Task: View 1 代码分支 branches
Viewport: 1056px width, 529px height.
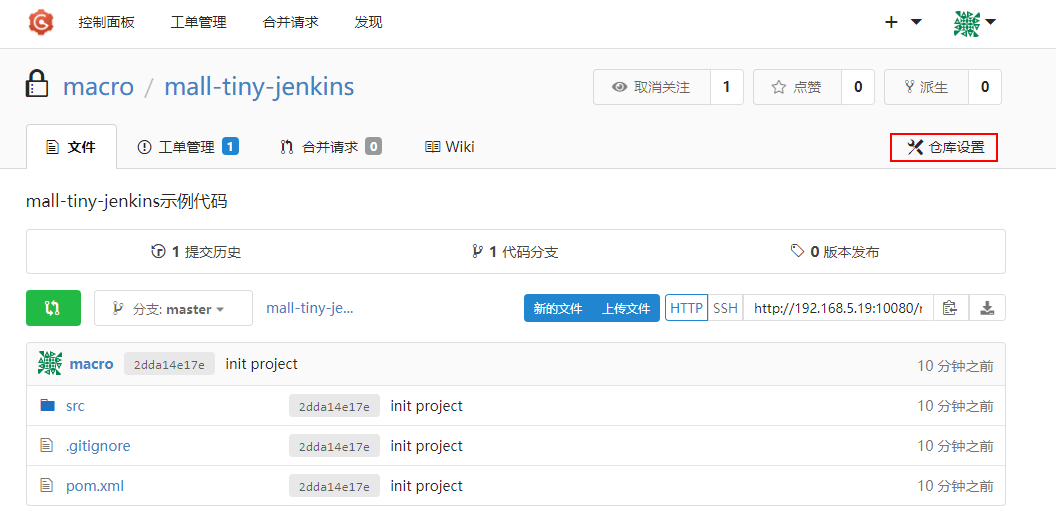Action: click(x=515, y=251)
